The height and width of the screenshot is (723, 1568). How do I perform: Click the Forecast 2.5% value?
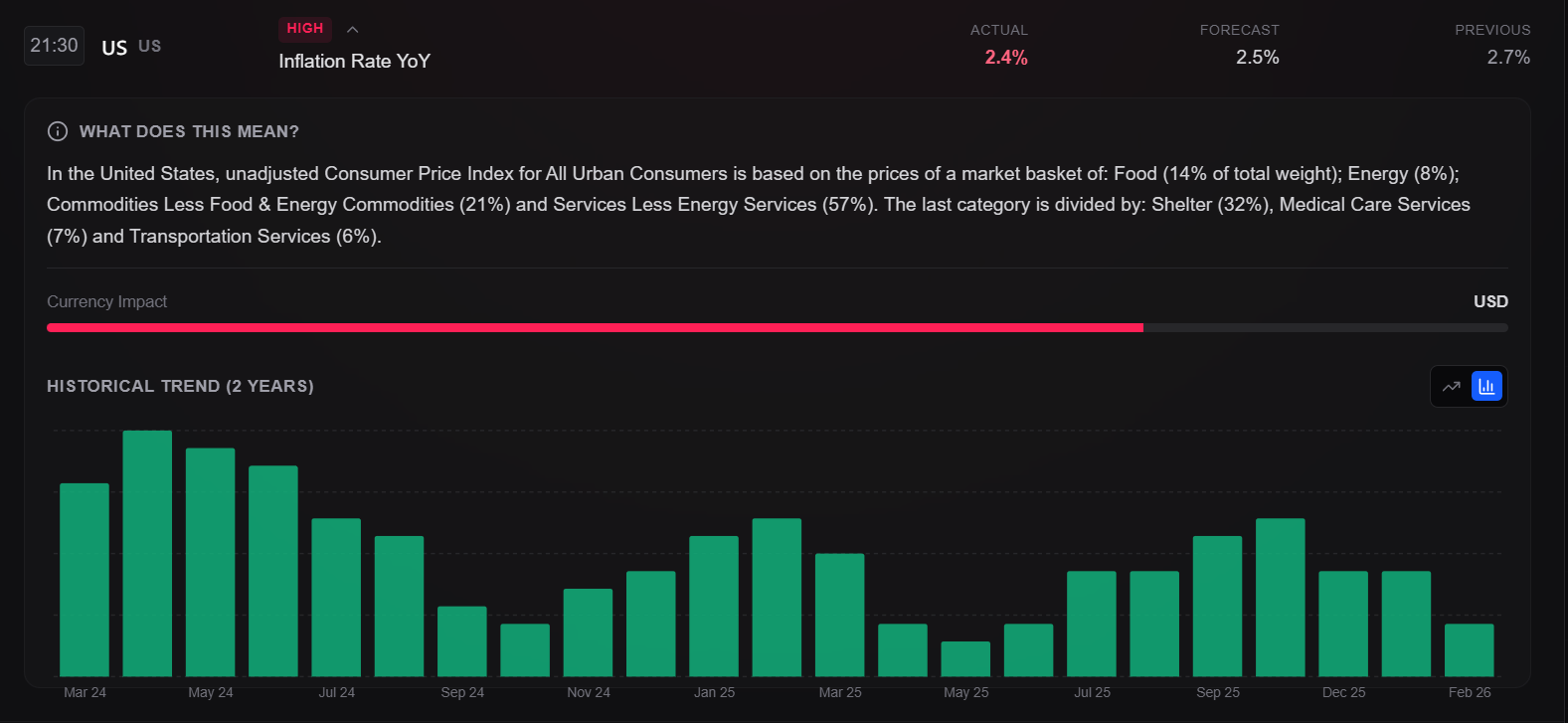tap(1257, 58)
